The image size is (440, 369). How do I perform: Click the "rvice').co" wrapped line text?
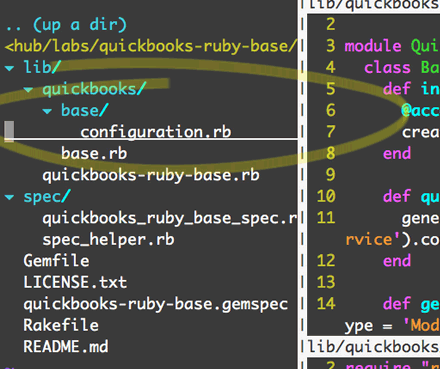[x=392, y=240]
